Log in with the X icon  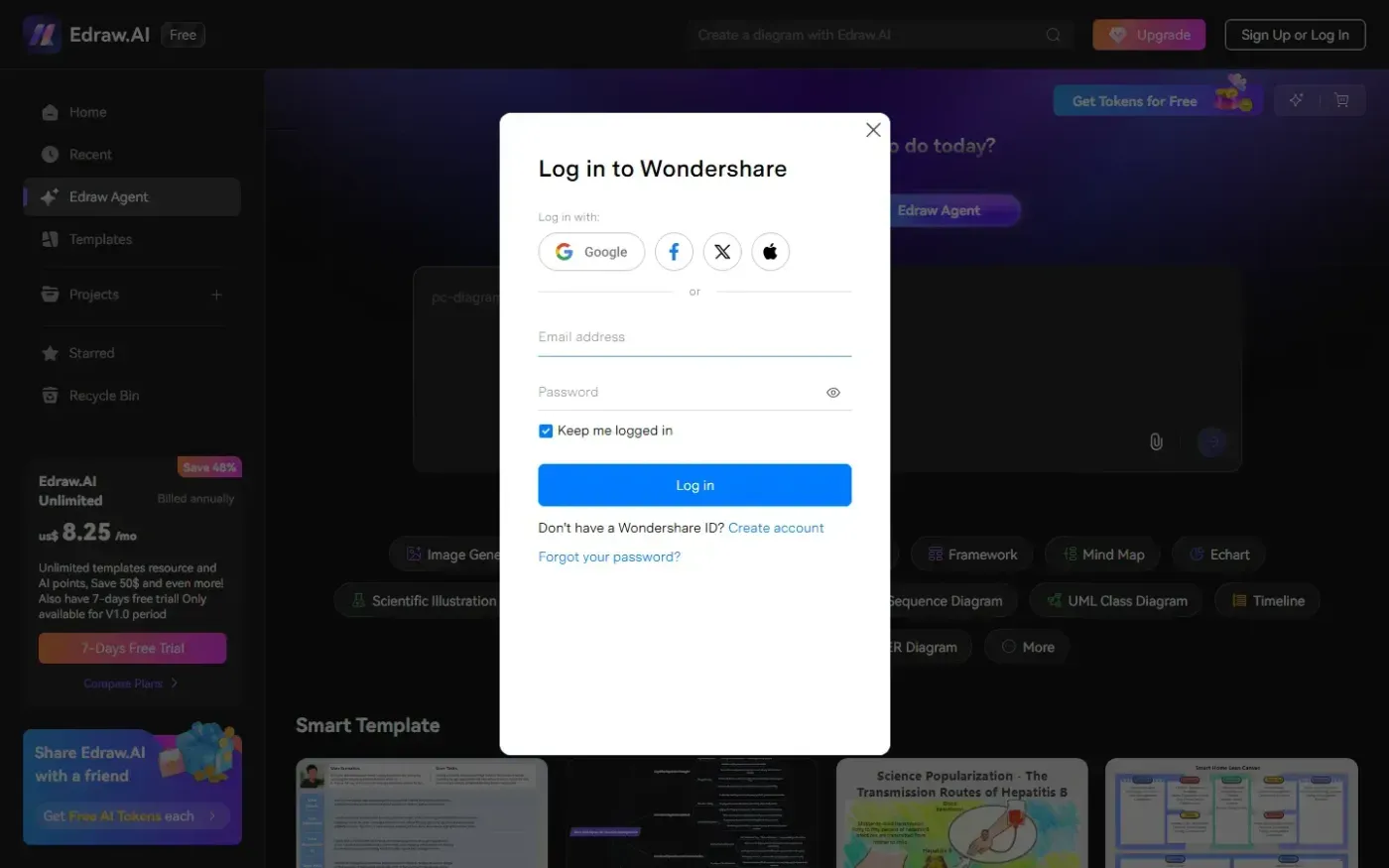pyautogui.click(x=722, y=252)
